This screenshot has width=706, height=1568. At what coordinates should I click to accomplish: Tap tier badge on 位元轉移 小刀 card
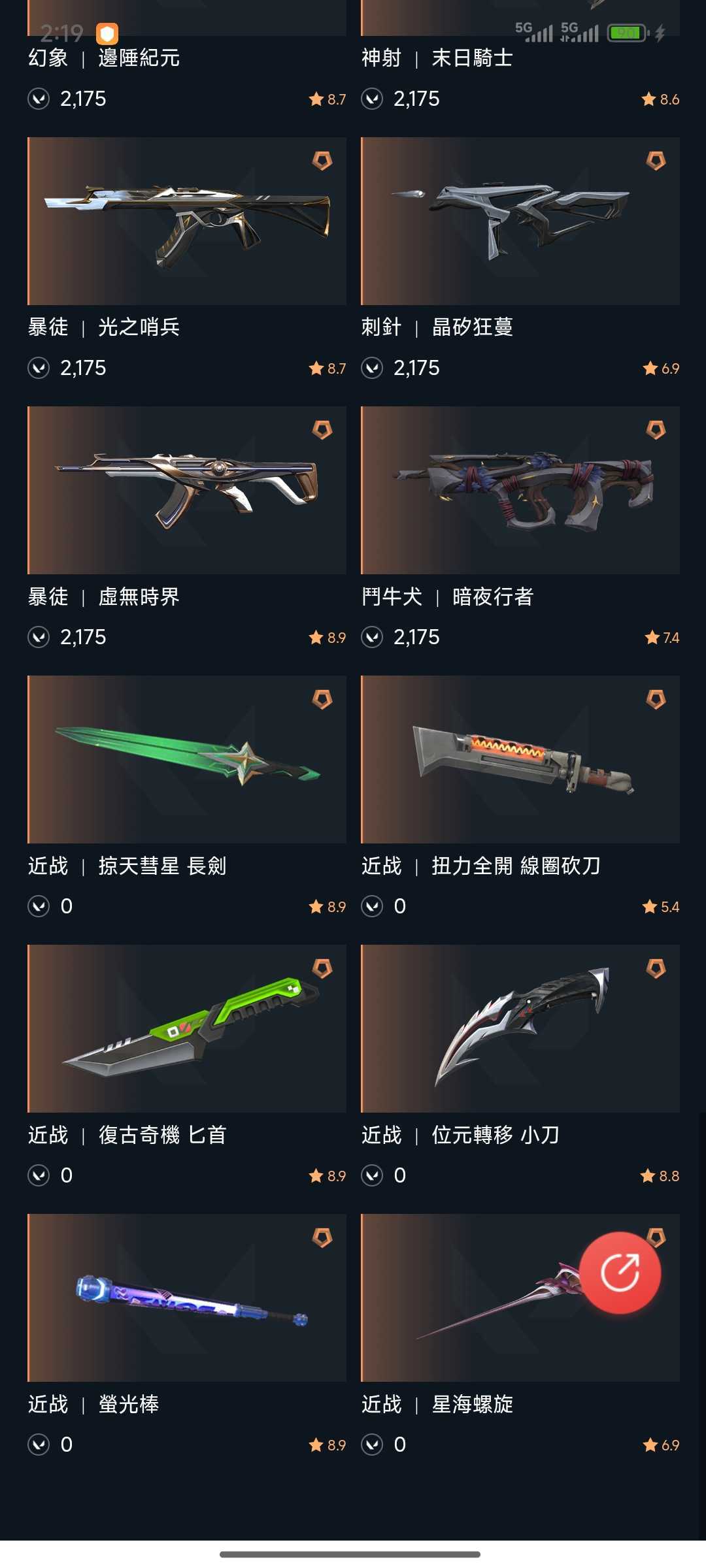[x=656, y=969]
